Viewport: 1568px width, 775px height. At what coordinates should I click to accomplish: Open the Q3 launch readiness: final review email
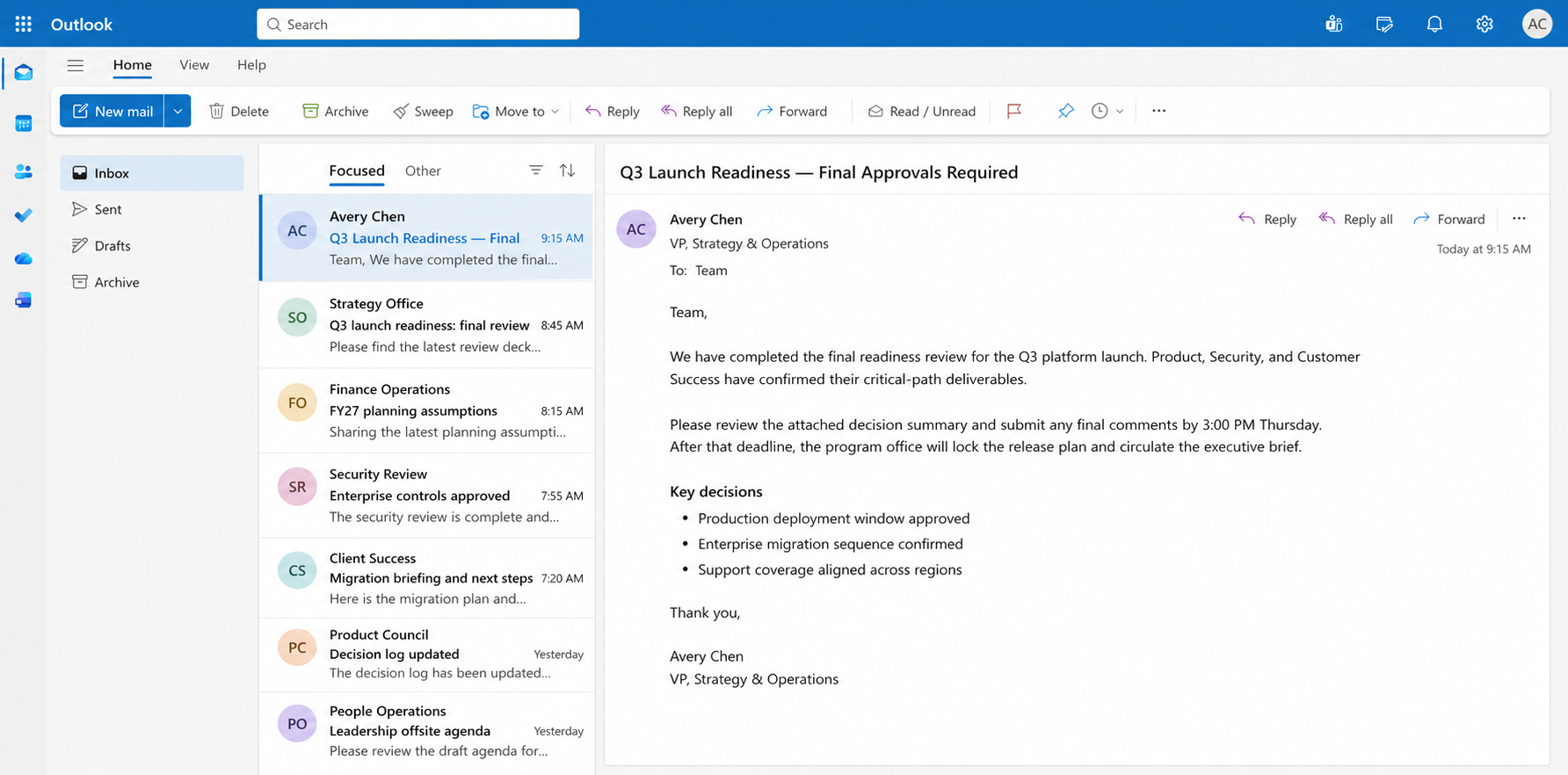pos(427,325)
